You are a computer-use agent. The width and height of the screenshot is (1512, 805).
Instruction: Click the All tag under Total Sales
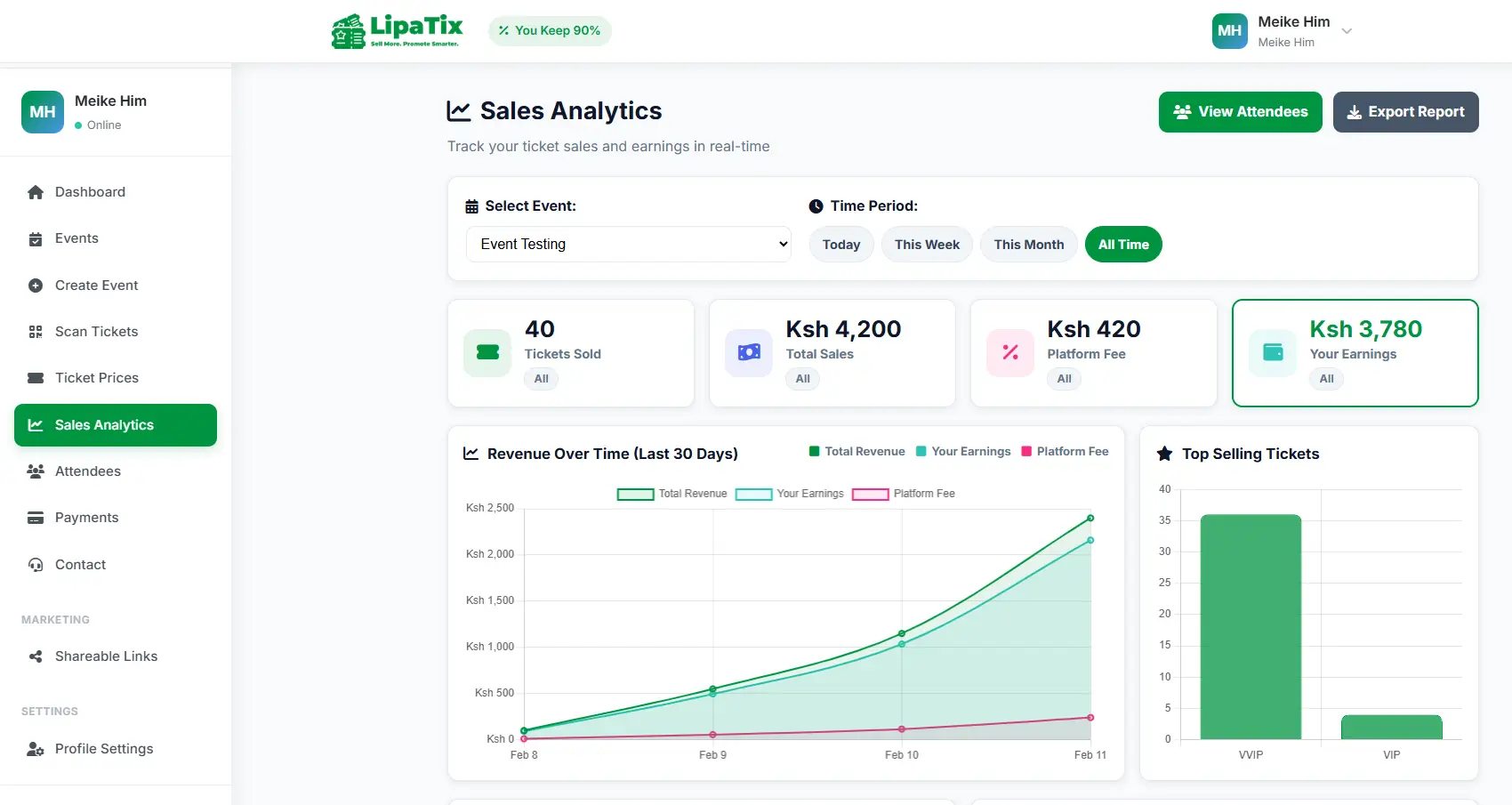tap(802, 379)
